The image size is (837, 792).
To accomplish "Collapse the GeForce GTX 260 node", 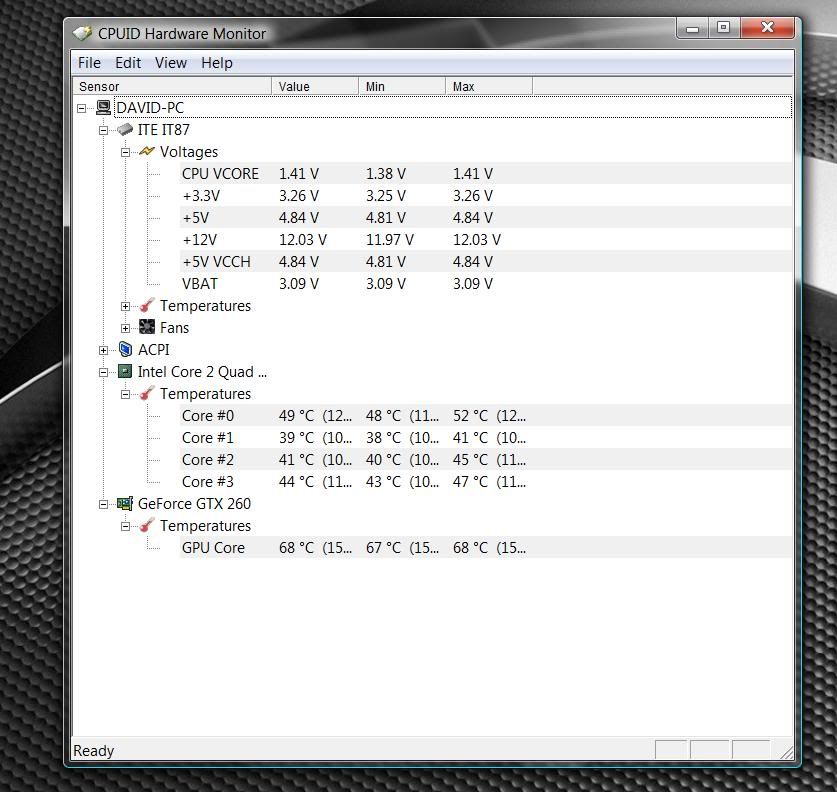I will pos(104,504).
